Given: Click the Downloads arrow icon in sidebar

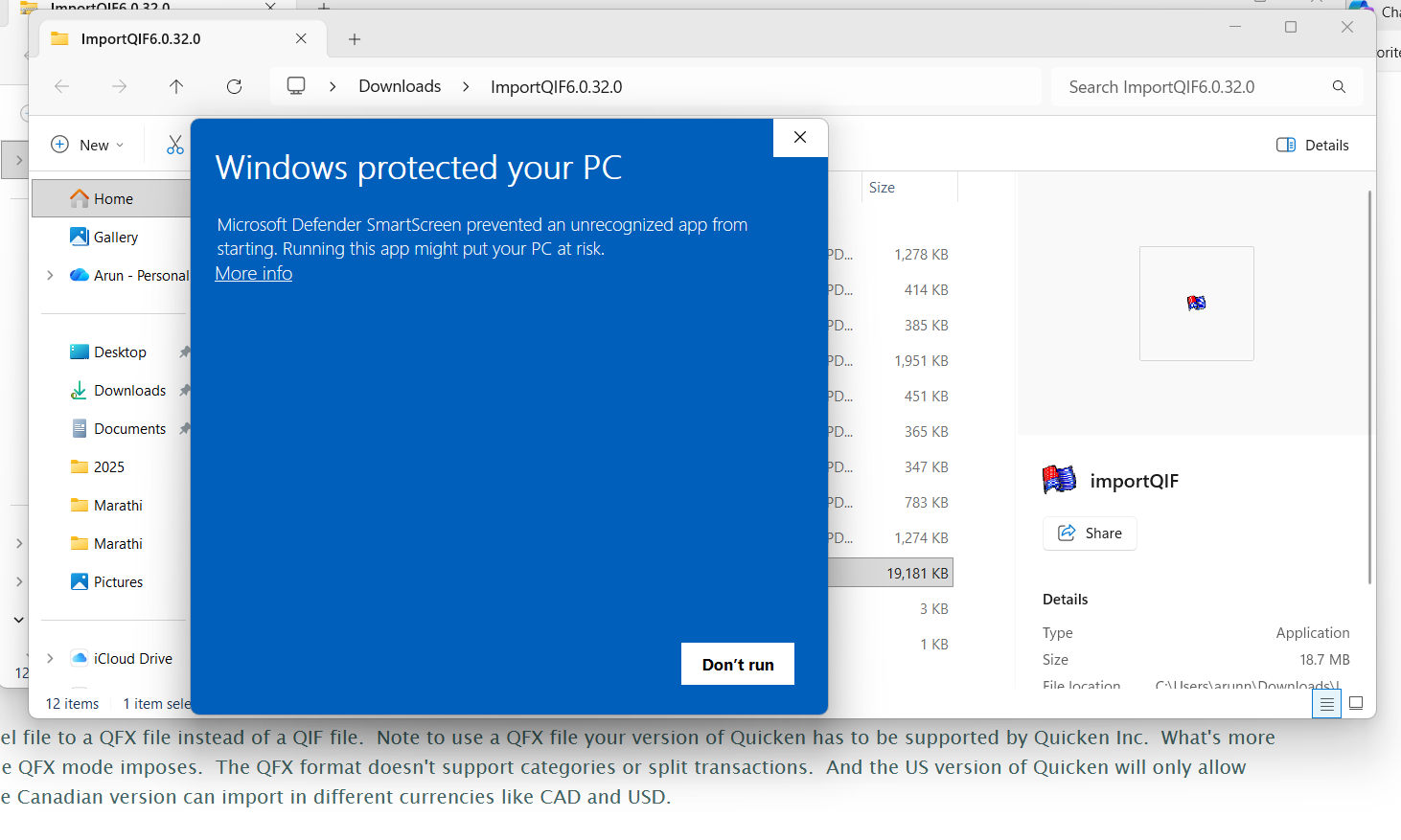Looking at the screenshot, I should [80, 390].
